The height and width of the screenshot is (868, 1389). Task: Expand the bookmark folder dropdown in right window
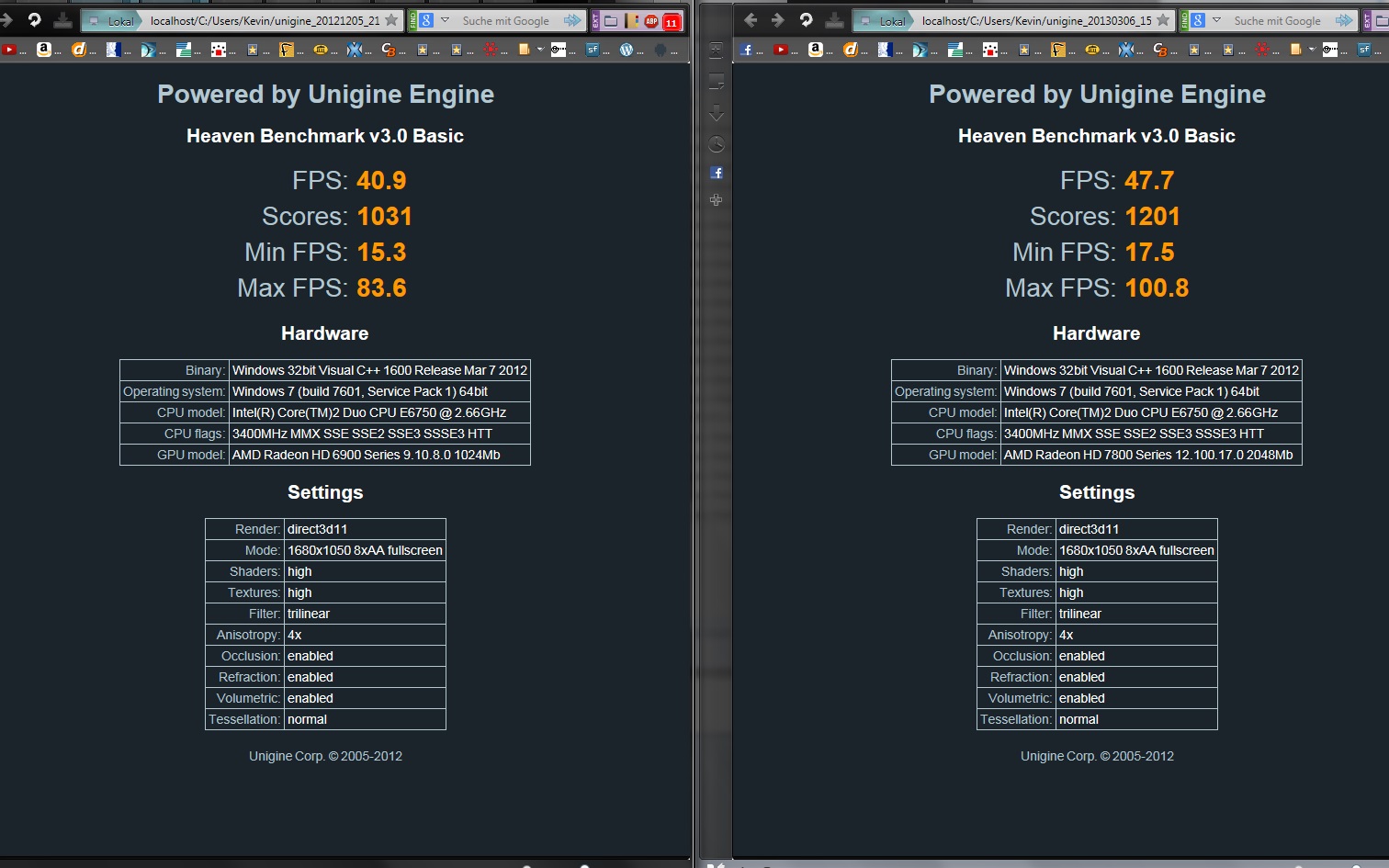coord(1311,50)
